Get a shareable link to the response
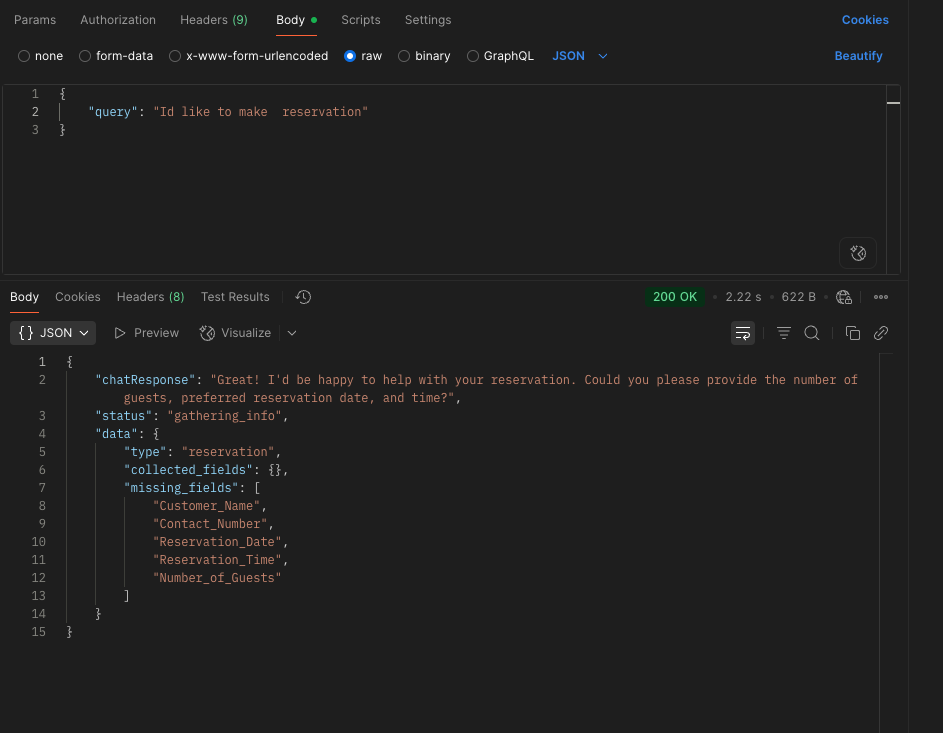Screen dimensions: 943x733 (x=881, y=333)
